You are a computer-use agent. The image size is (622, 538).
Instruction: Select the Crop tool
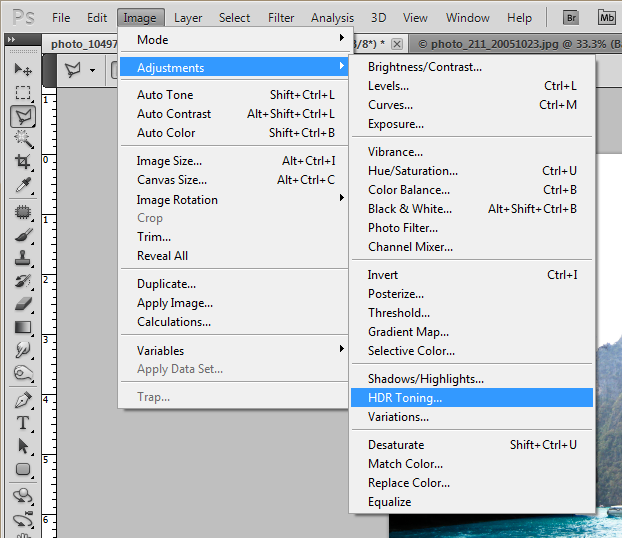coord(23,162)
